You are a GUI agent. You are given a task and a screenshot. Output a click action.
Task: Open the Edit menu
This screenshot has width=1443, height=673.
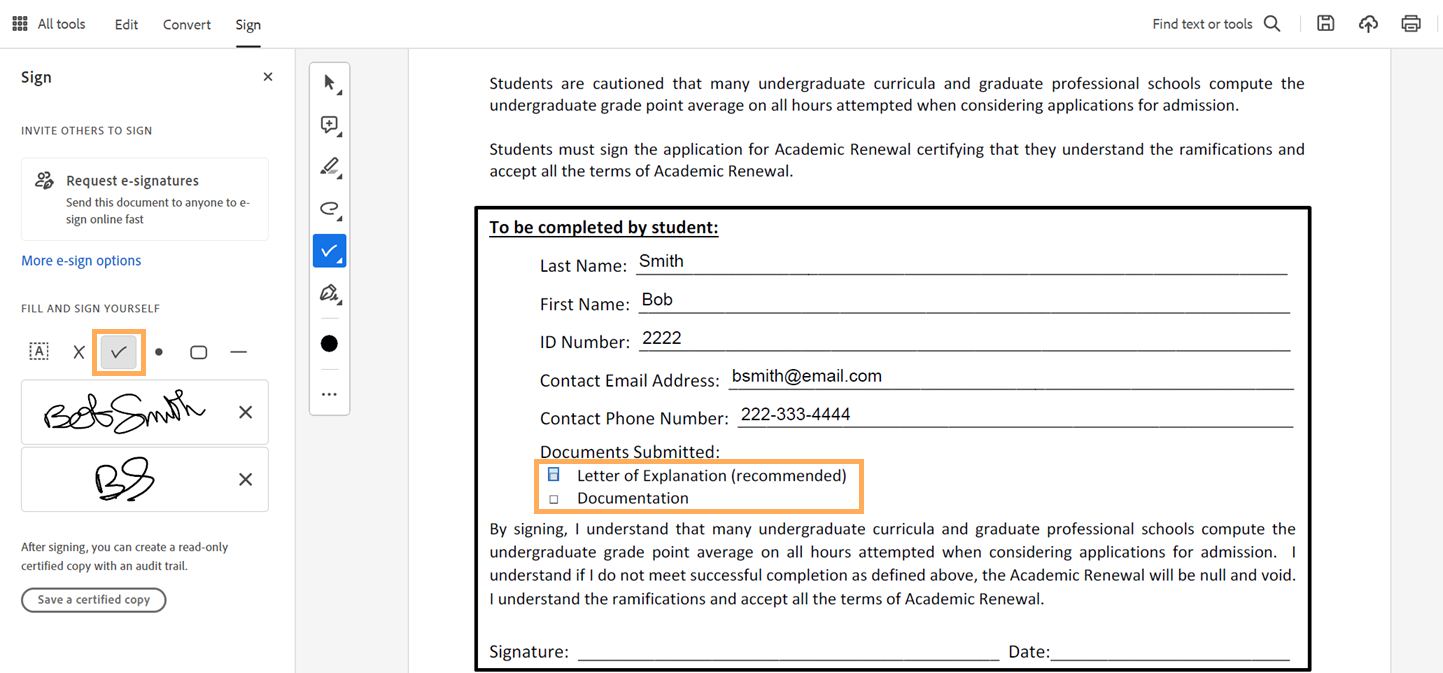[x=126, y=24]
